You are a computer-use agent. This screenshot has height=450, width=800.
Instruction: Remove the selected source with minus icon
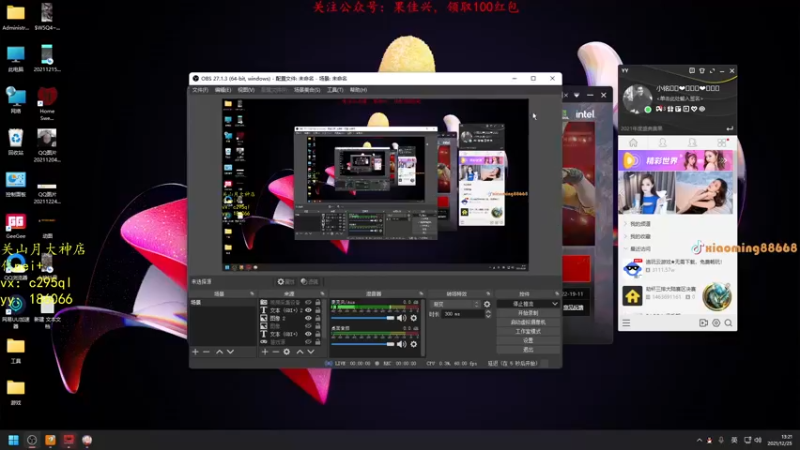[276, 352]
